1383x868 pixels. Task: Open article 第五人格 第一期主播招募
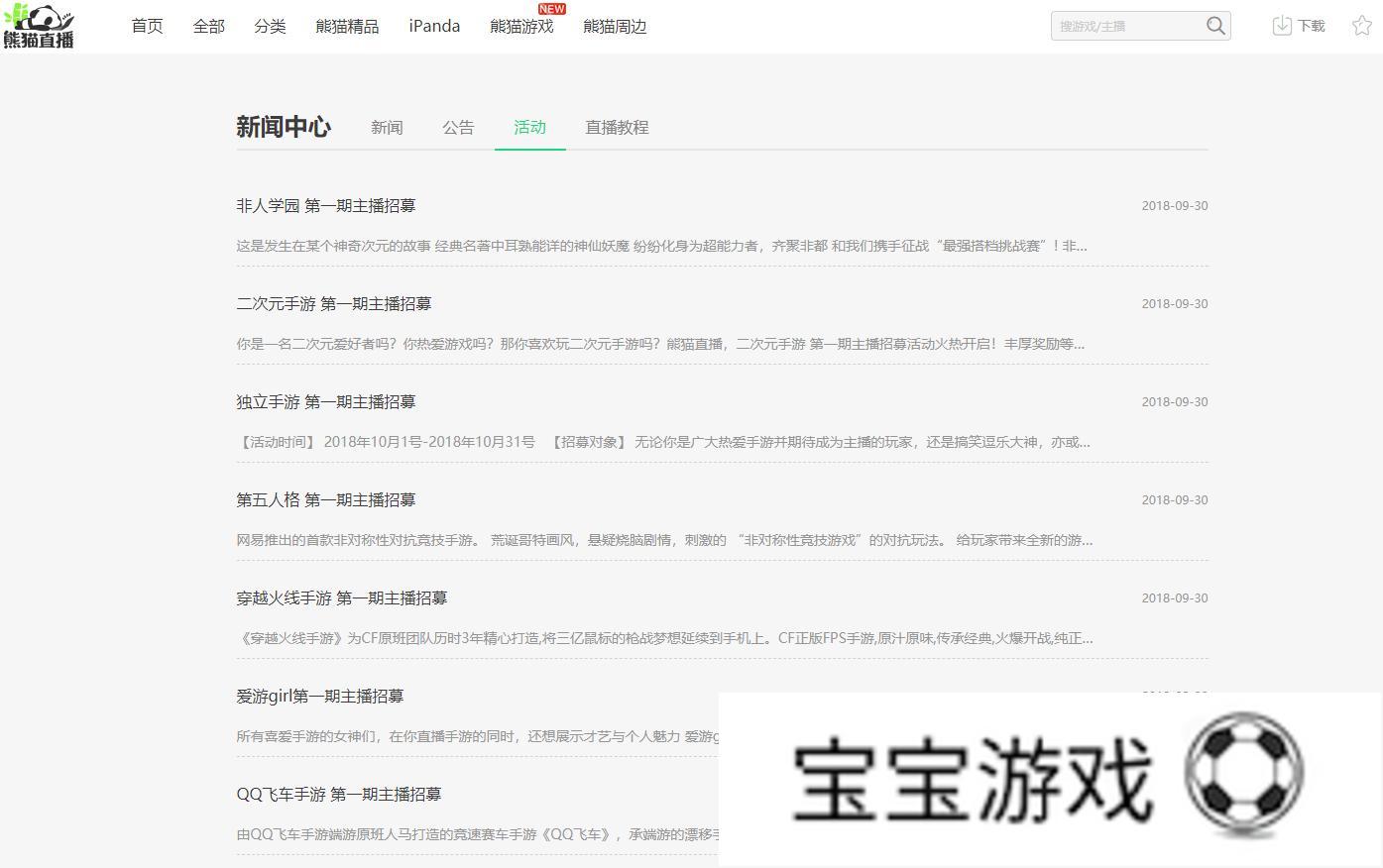[x=325, y=500]
